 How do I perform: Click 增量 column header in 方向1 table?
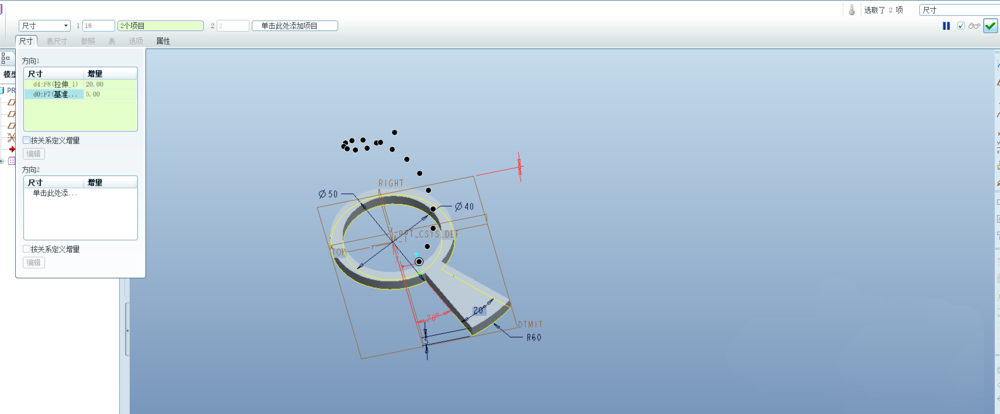click(110, 74)
